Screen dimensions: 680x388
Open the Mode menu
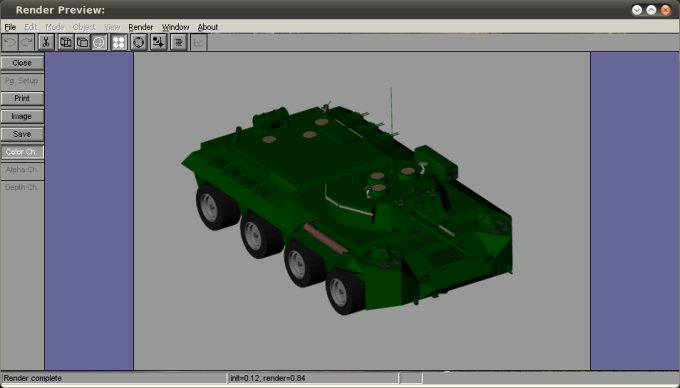coord(55,27)
